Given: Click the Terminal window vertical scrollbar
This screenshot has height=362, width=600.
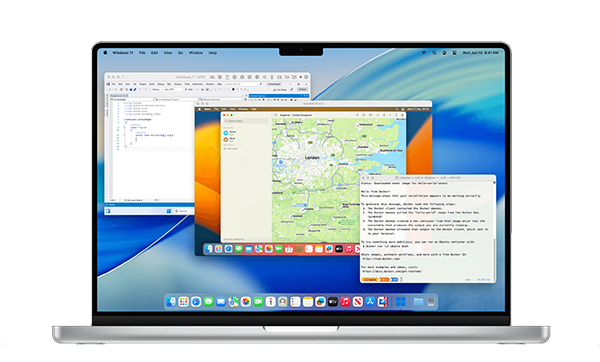Looking at the screenshot, I should (x=494, y=230).
